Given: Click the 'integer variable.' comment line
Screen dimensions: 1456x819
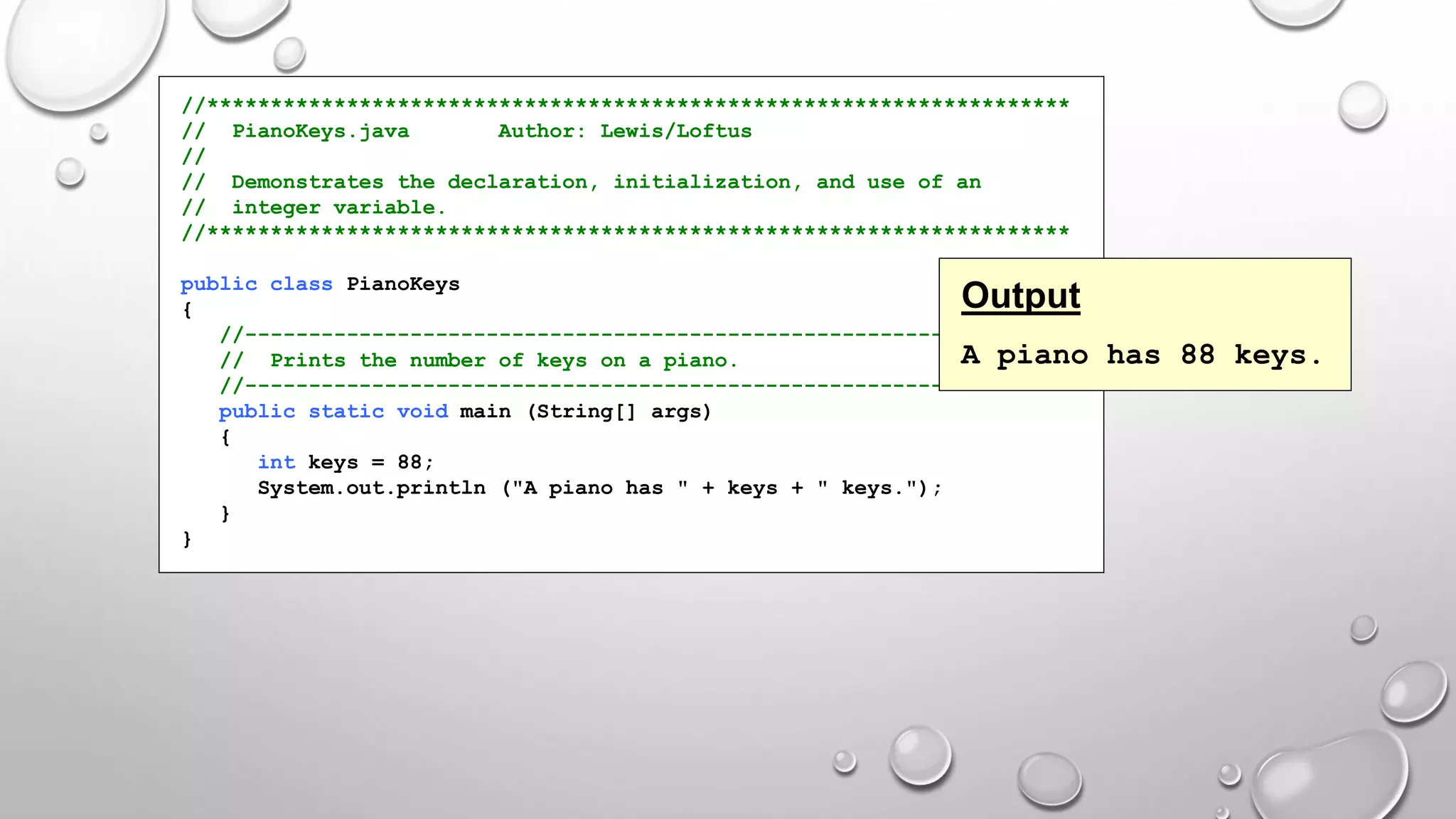Looking at the screenshot, I should pos(338,208).
